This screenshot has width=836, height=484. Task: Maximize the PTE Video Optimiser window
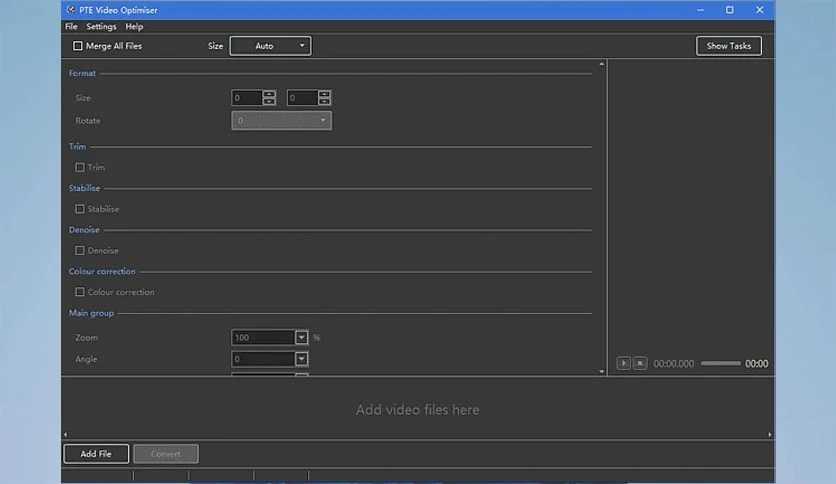click(729, 10)
